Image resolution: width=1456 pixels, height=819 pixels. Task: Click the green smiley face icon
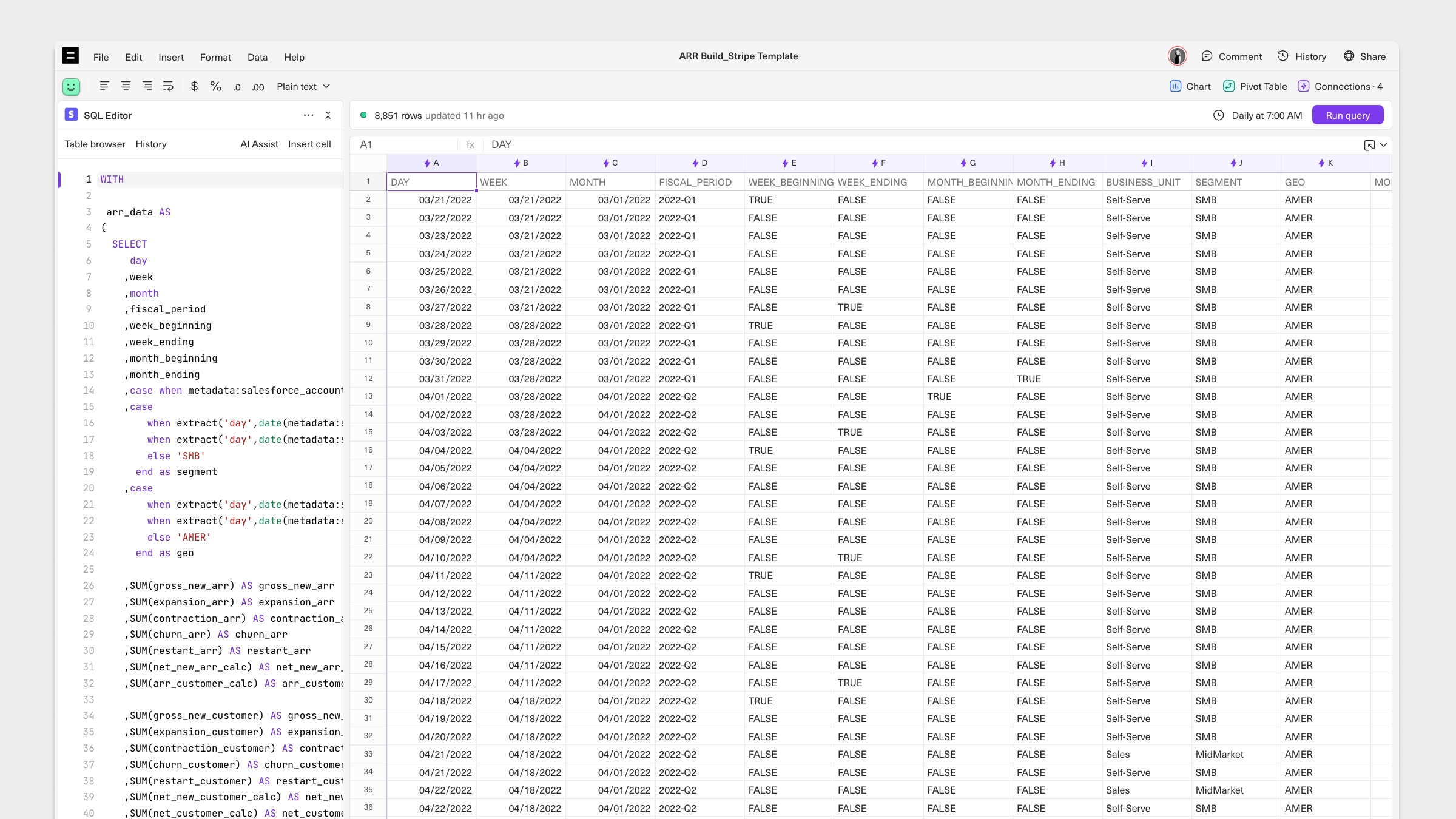[x=71, y=87]
